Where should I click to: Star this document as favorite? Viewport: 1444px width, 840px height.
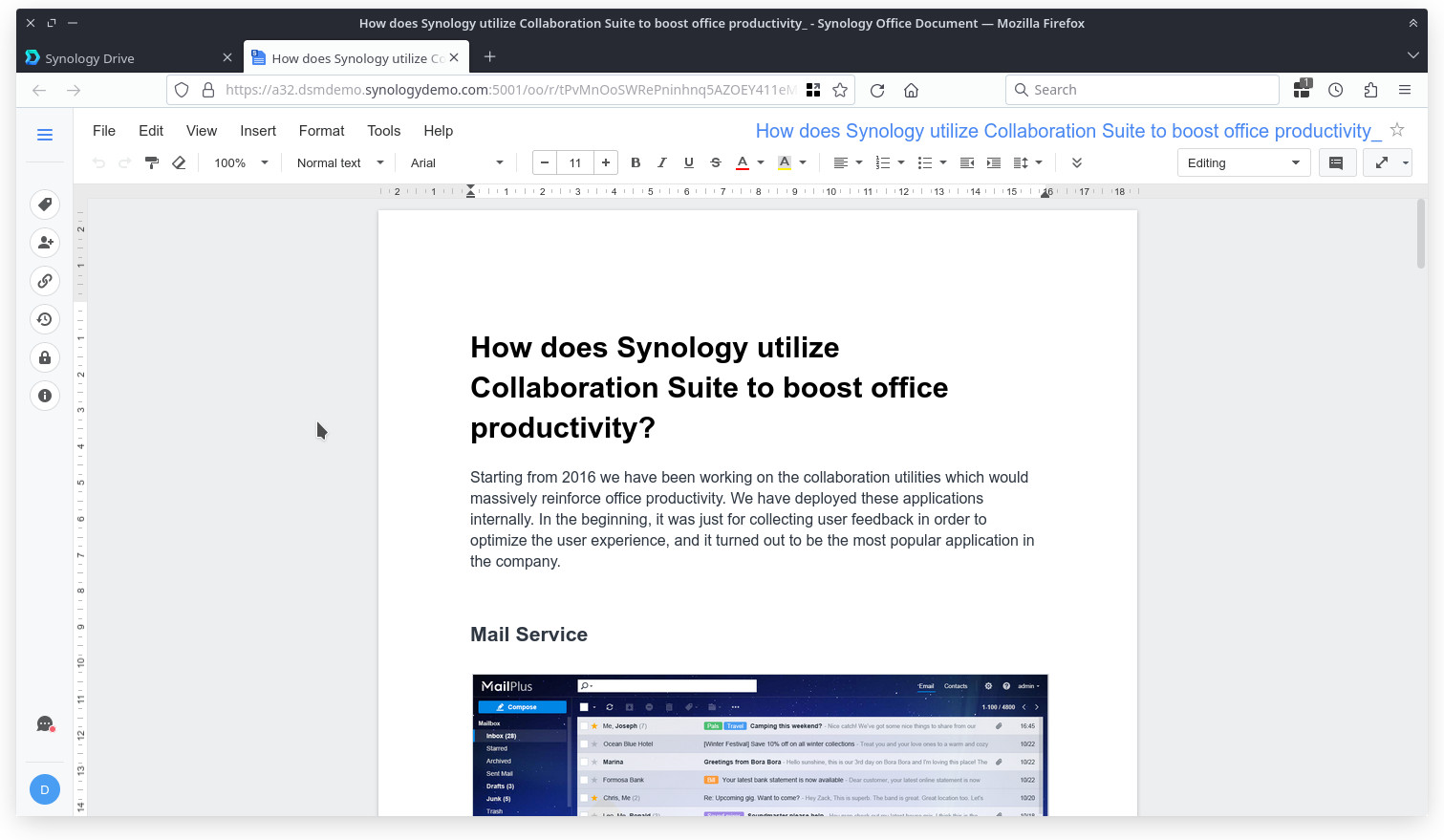1397,130
